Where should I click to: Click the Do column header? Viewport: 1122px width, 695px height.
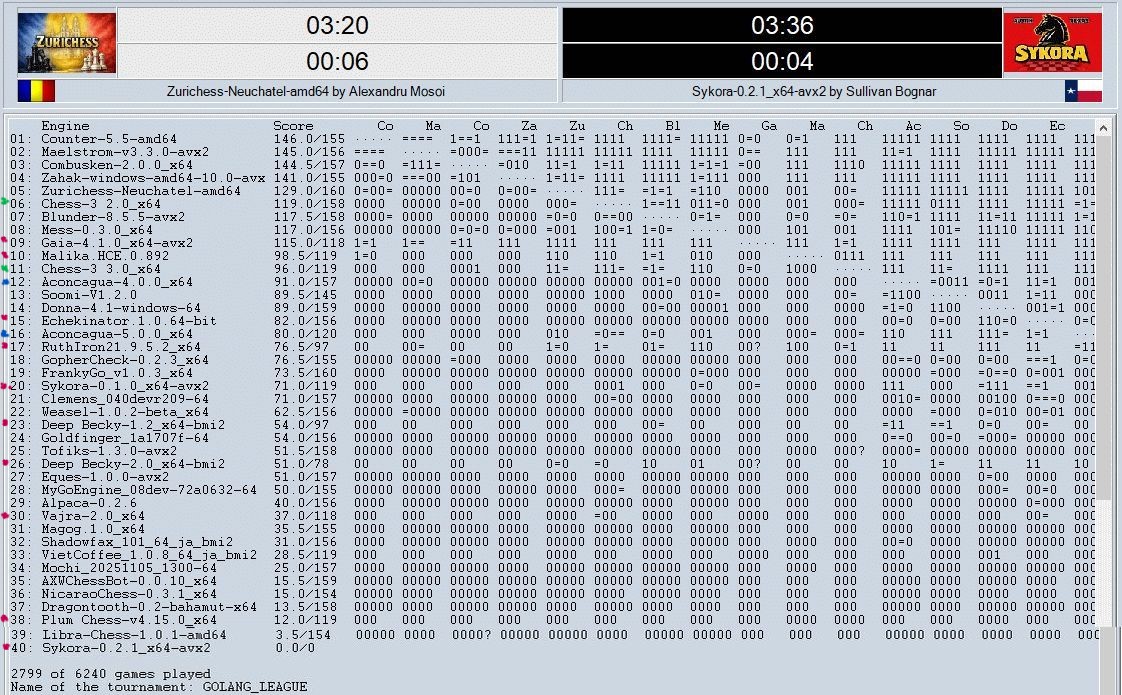1009,126
